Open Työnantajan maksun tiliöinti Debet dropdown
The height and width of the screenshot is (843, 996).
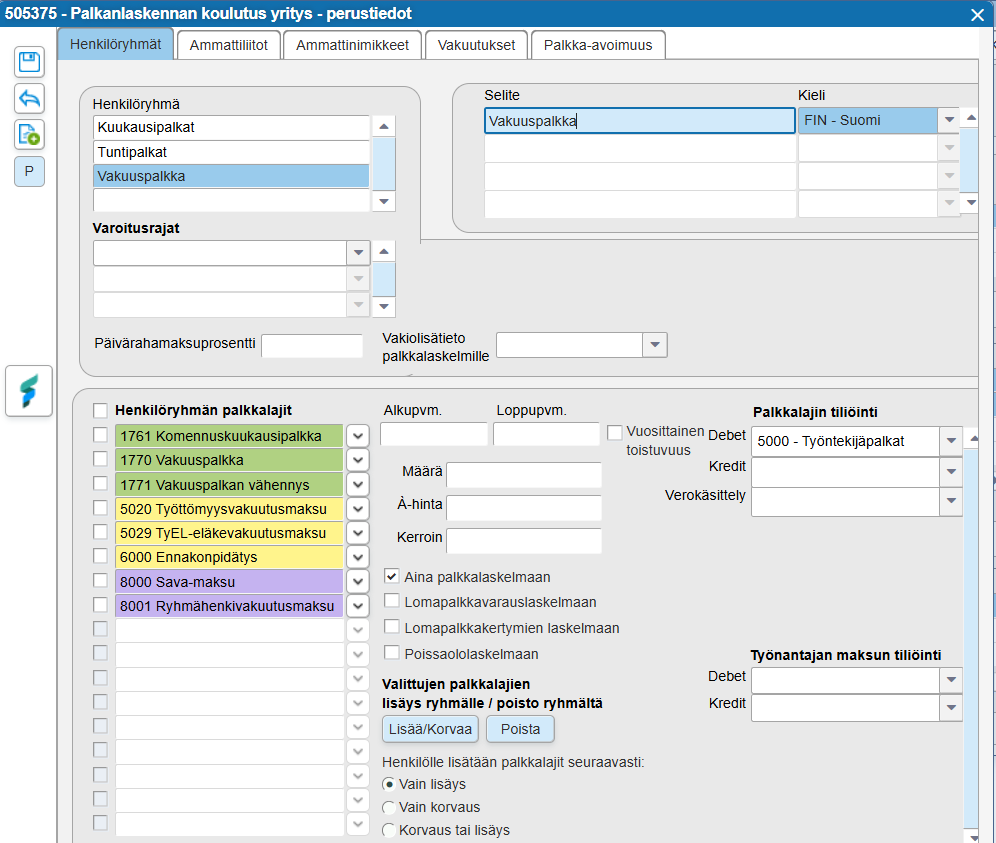point(951,680)
